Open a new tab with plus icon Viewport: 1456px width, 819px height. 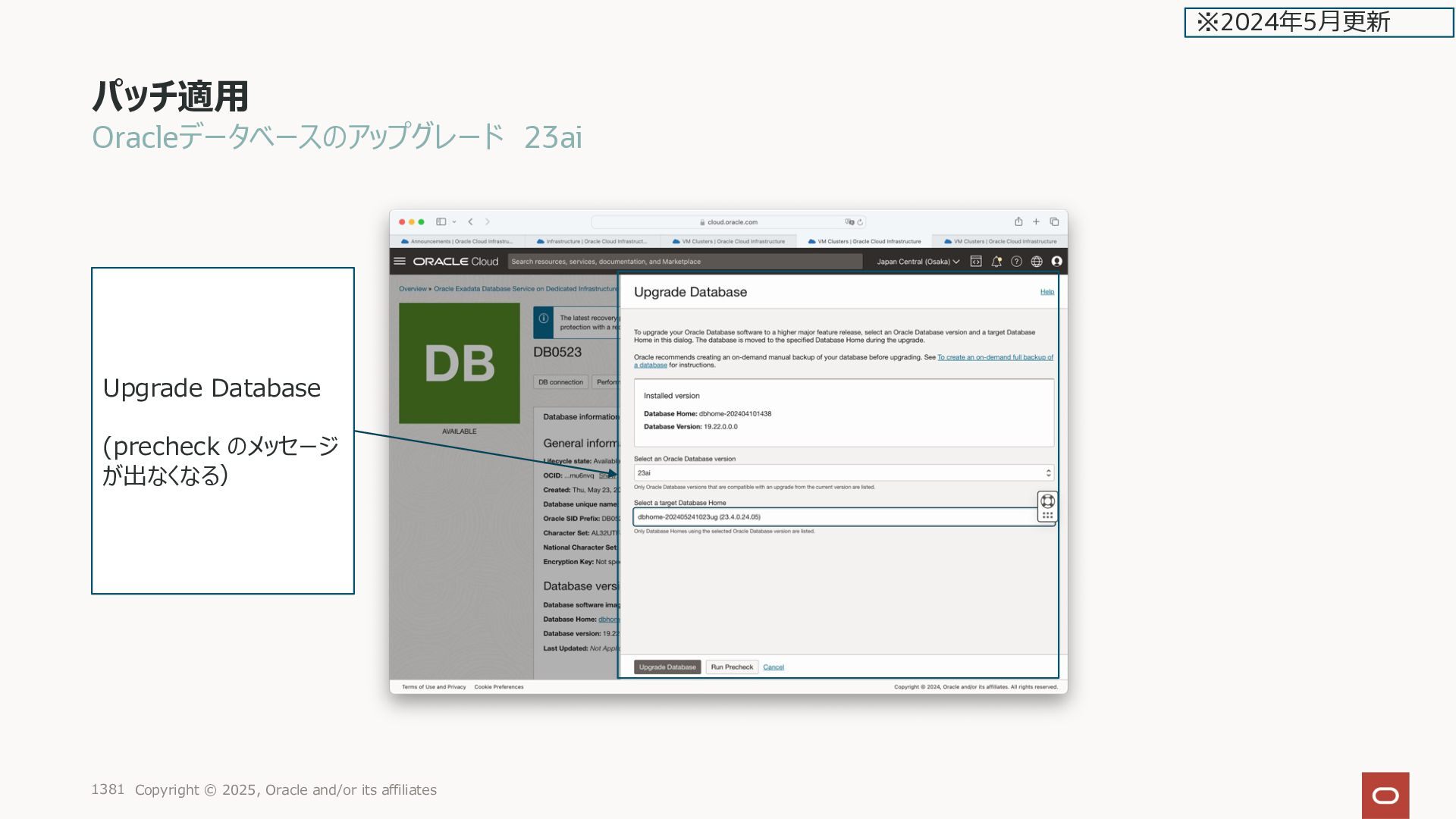pyautogui.click(x=1036, y=221)
